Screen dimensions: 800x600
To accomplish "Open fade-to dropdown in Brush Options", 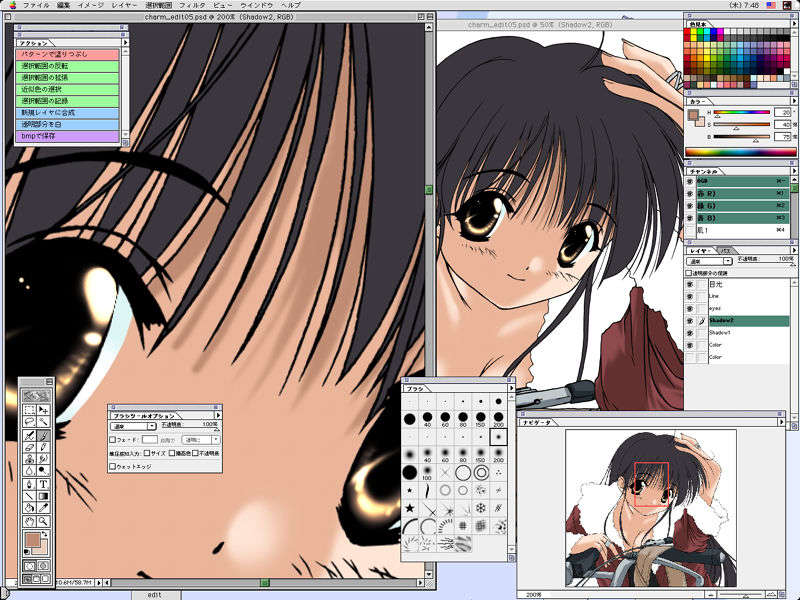I will (x=201, y=439).
